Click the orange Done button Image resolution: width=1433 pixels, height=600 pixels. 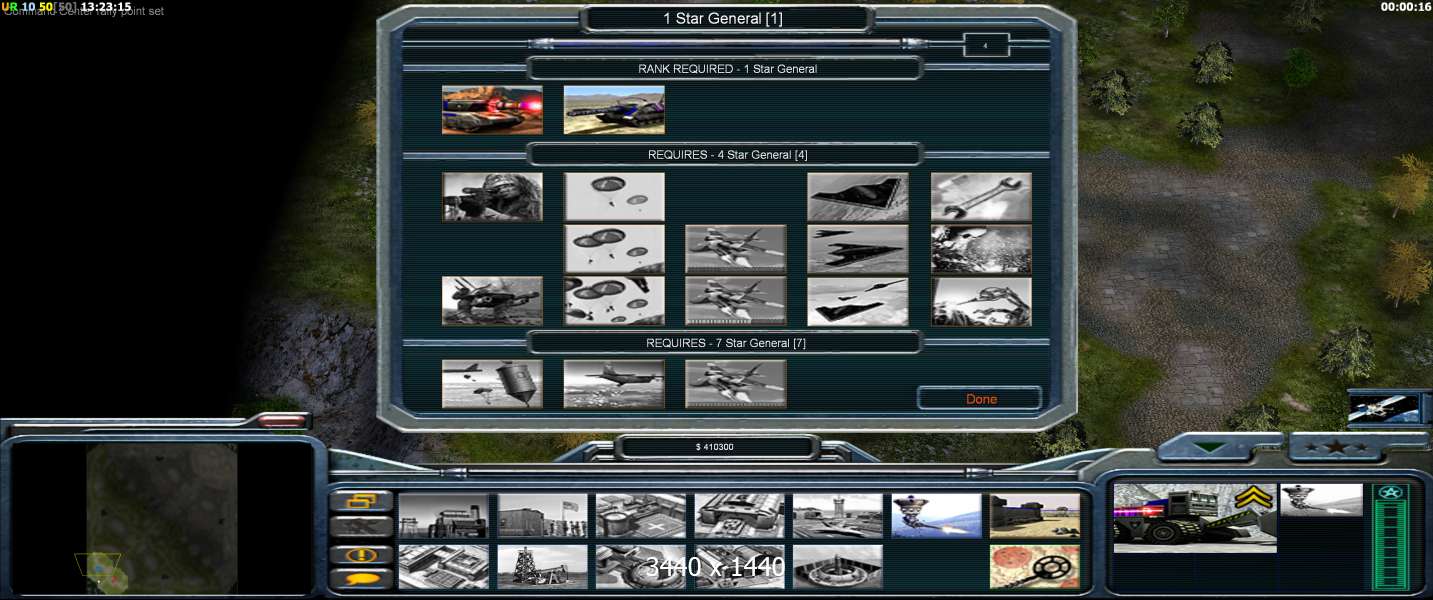coord(980,399)
